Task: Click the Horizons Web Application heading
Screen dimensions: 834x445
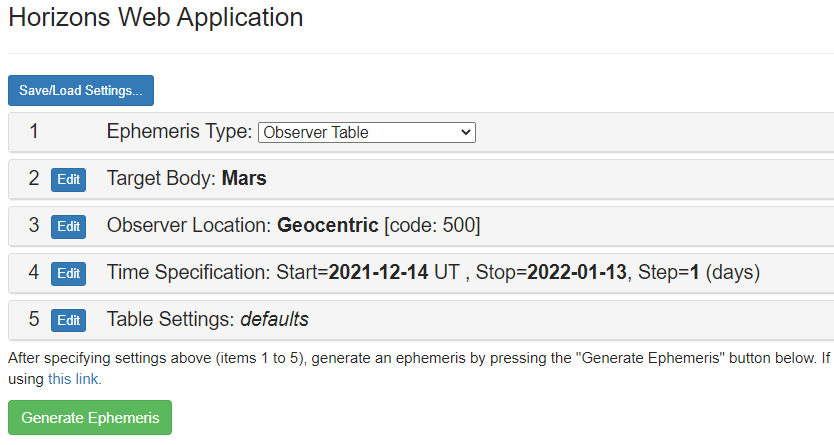Action: [155, 17]
